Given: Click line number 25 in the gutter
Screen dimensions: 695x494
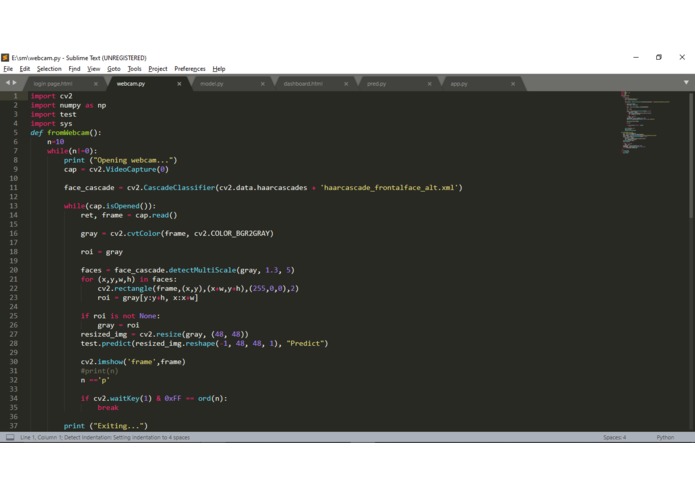Looking at the screenshot, I should click(x=13, y=316).
